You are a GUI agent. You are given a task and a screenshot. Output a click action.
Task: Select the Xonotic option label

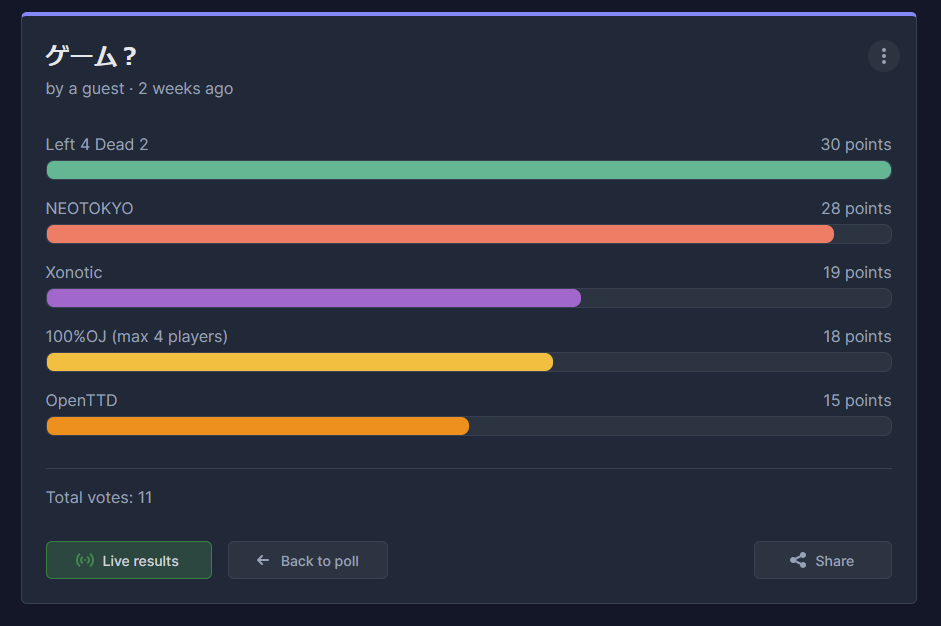(x=74, y=273)
